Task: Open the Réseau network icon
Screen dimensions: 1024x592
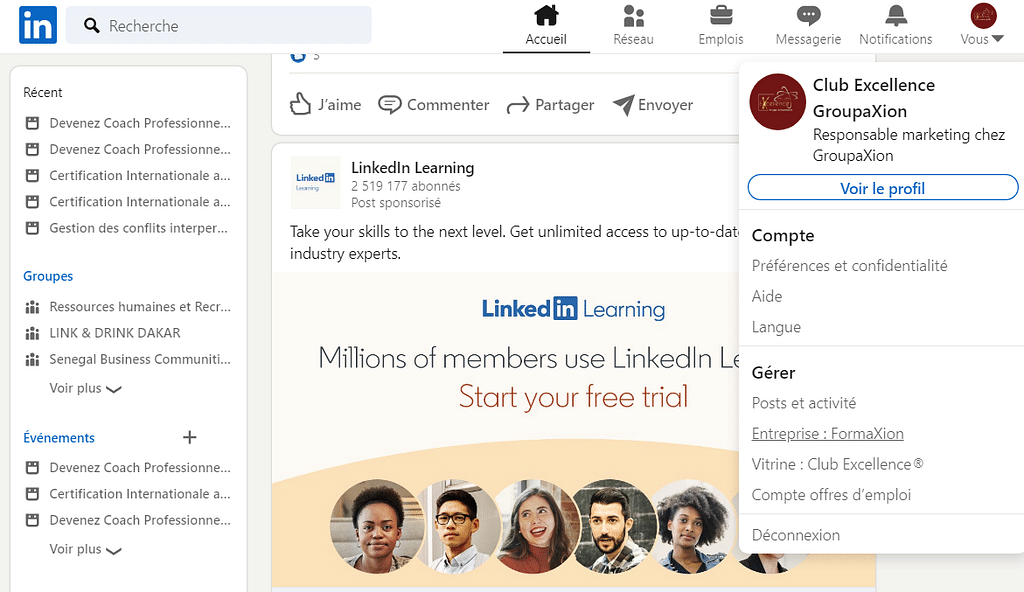Action: click(633, 16)
